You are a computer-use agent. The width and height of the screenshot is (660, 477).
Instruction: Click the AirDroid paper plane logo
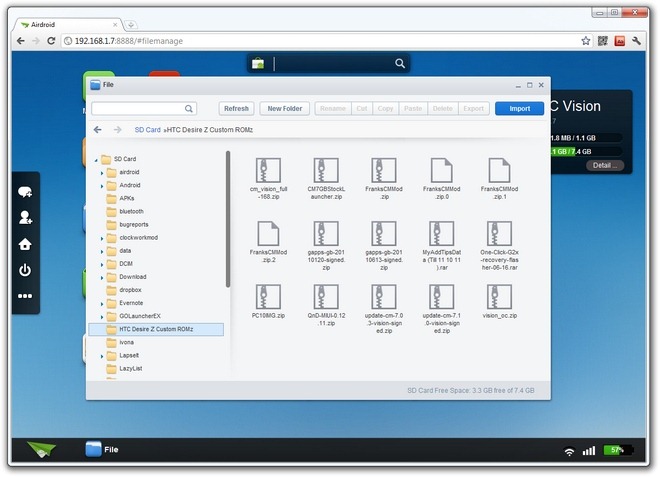point(41,450)
